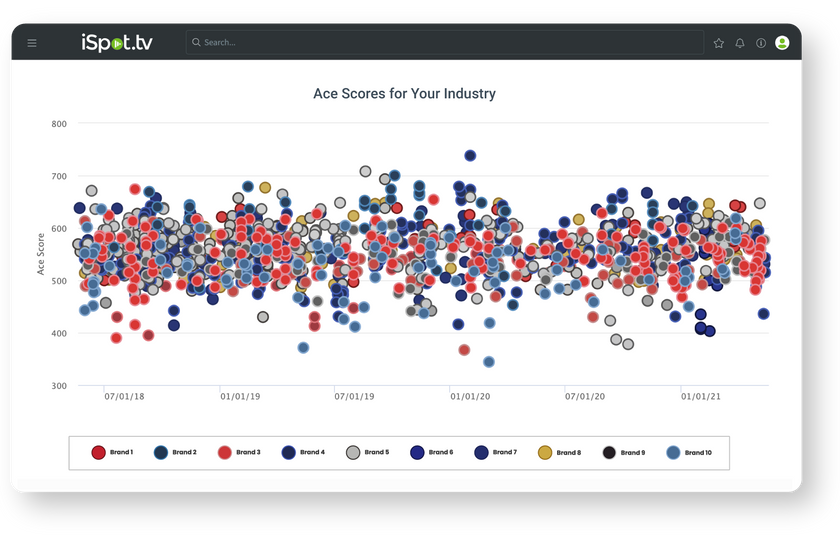Click the gold Brand 8 legend swatch
Viewport: 840px width, 554px height.
coord(546,452)
